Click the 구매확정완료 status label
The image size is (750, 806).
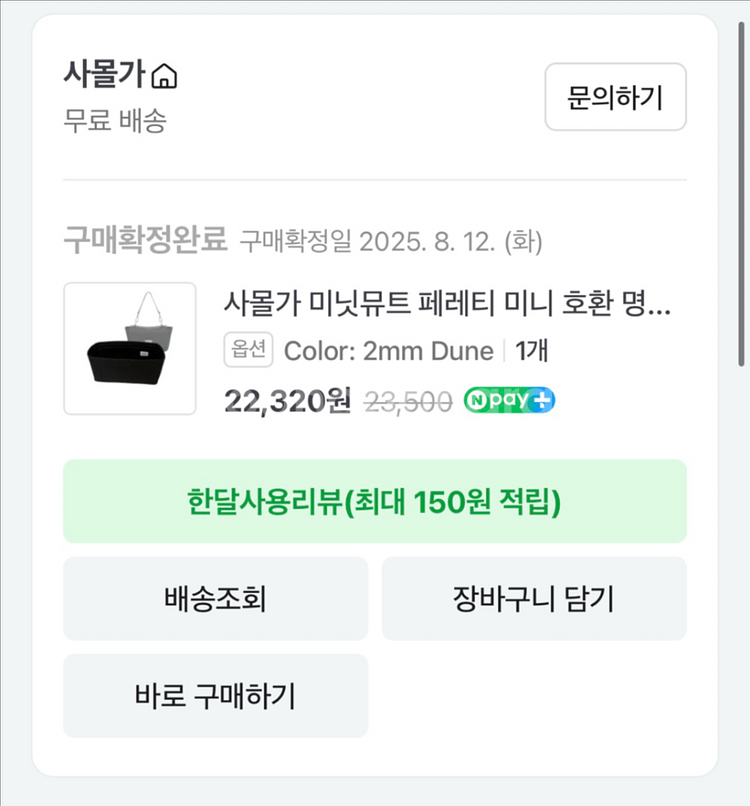tap(146, 240)
